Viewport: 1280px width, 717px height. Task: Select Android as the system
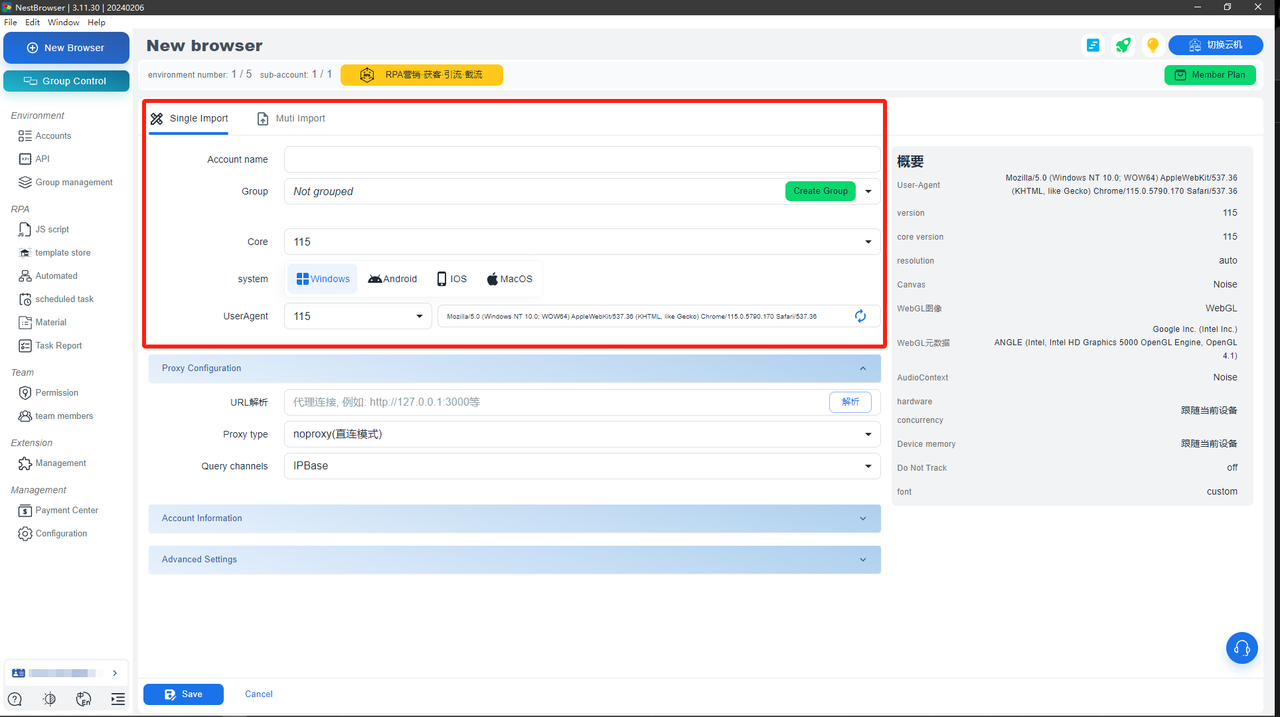tap(392, 279)
